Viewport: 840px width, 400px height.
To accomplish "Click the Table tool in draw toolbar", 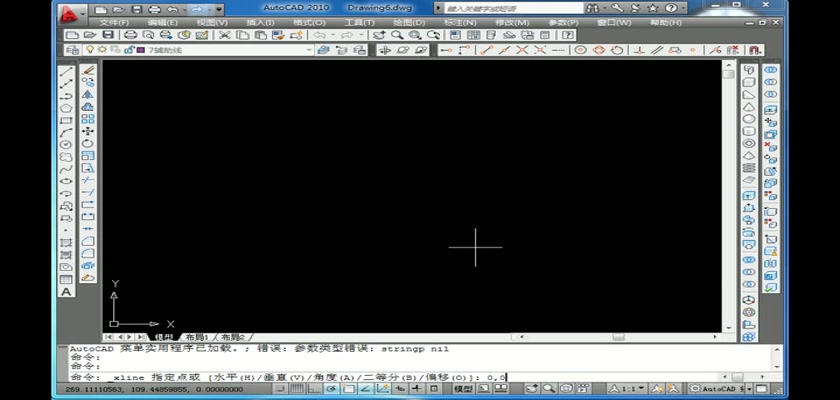I will [x=66, y=280].
